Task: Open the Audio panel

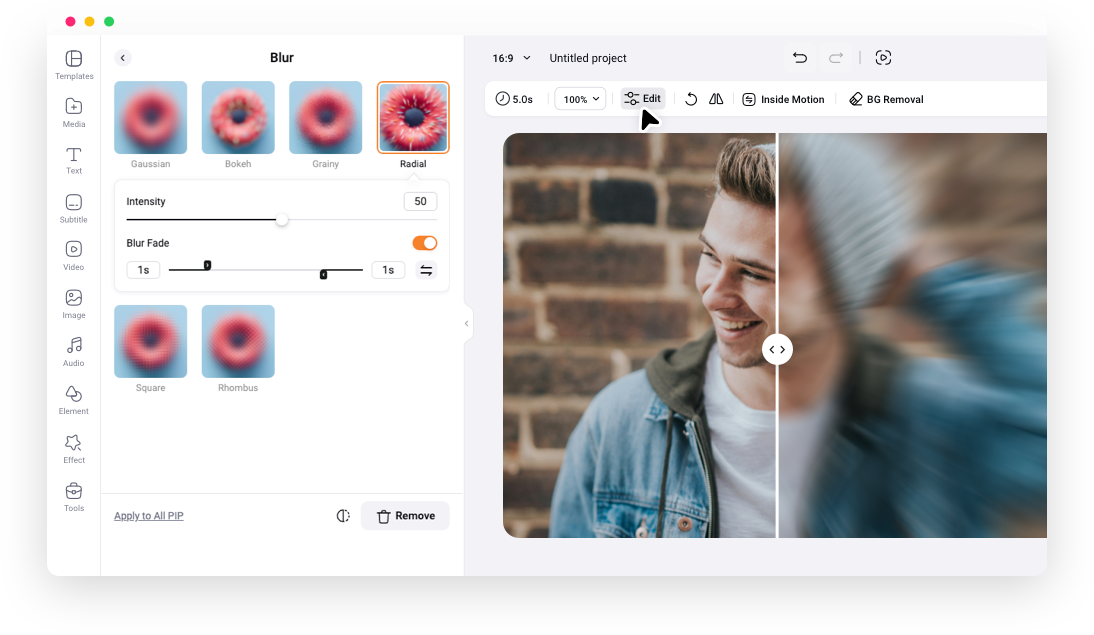Action: tap(73, 352)
